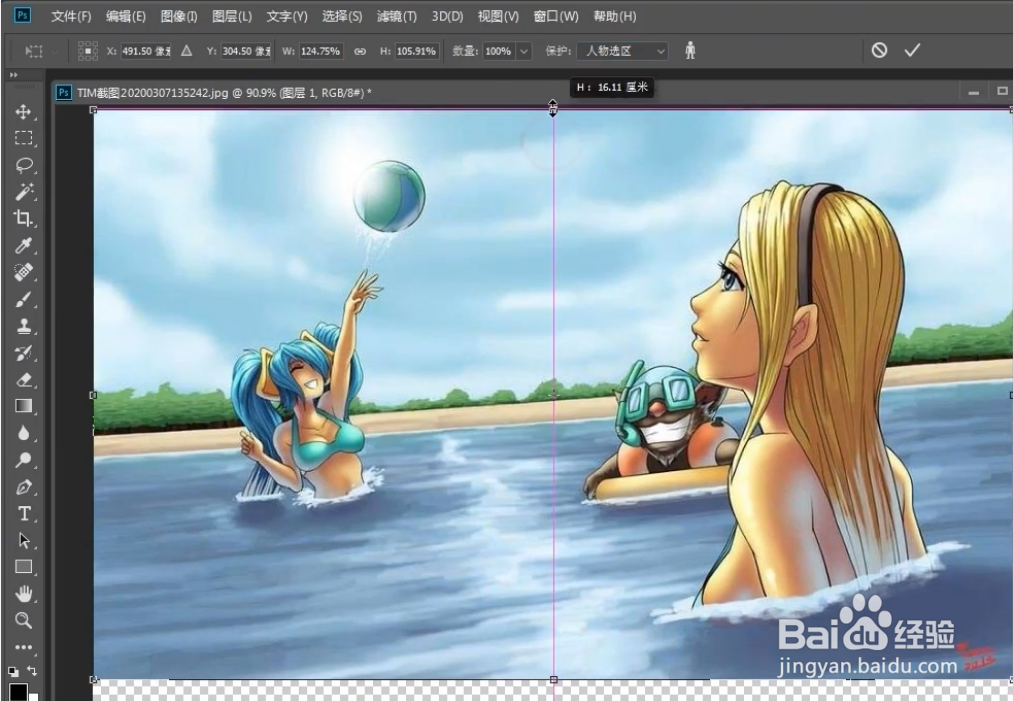1013x701 pixels.
Task: Select the Pen tool
Action: click(23, 487)
